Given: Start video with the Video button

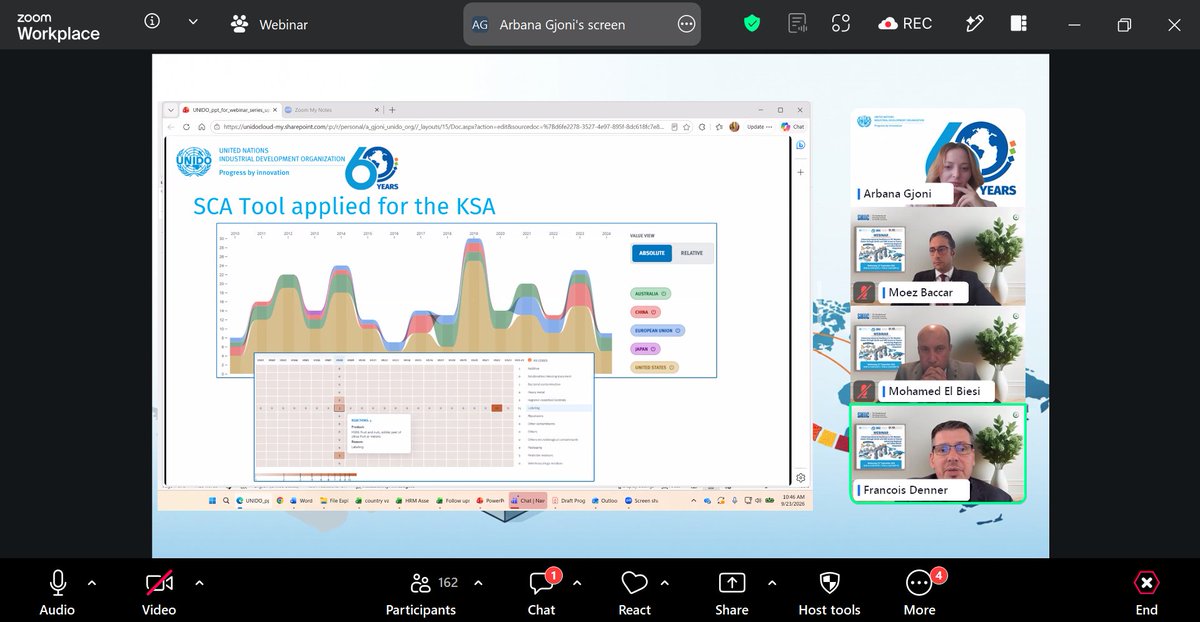Looking at the screenshot, I should pyautogui.click(x=159, y=591).
